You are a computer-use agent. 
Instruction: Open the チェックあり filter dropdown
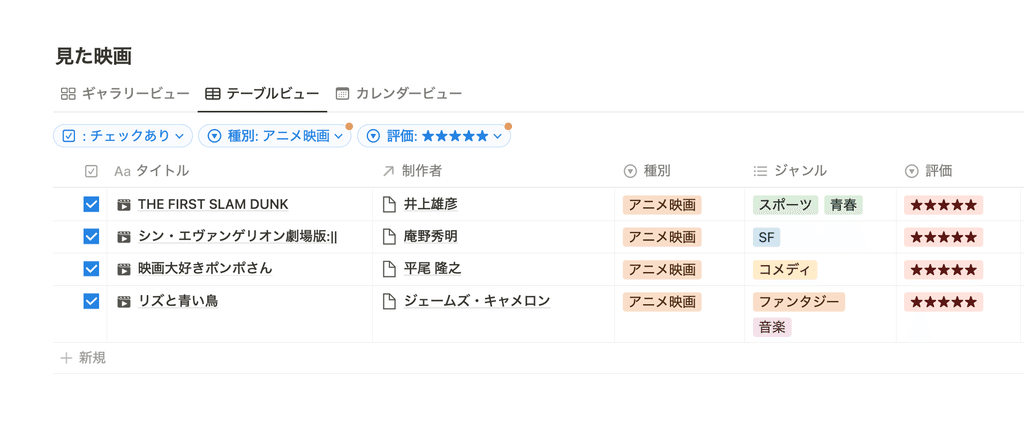pos(123,136)
